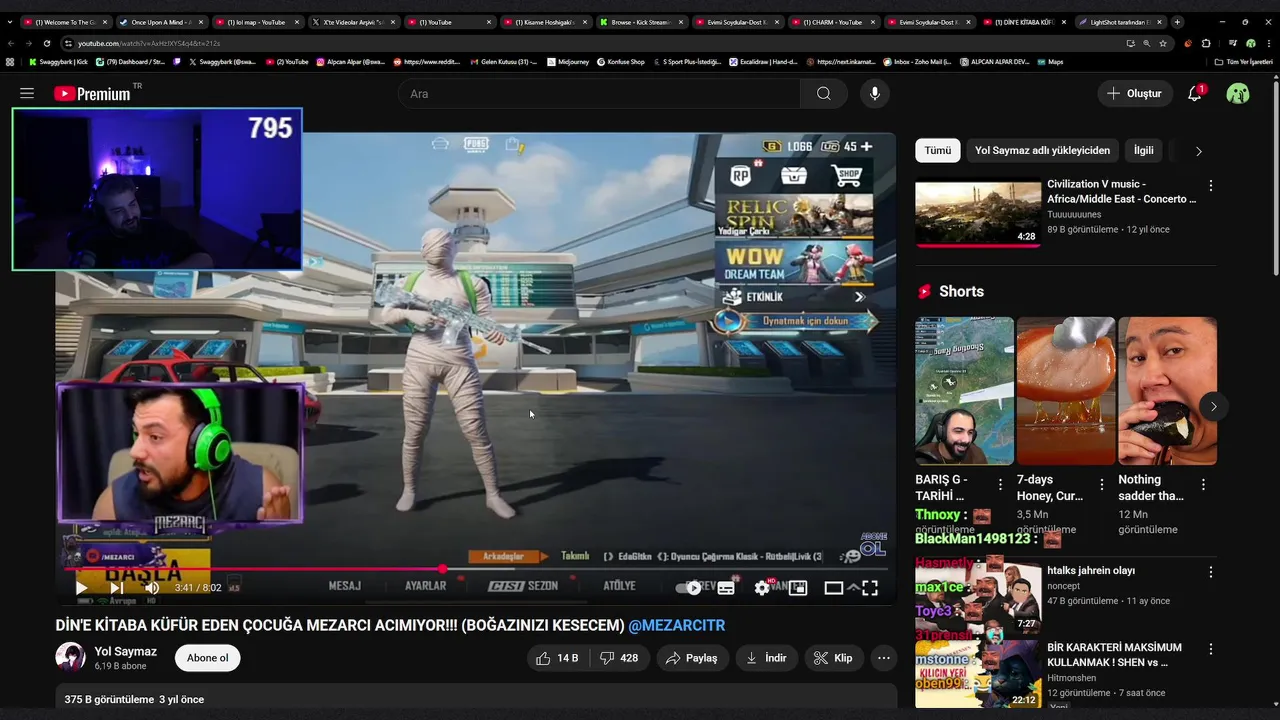
Task: Mute the video with the speaker icon
Action: coord(152,588)
